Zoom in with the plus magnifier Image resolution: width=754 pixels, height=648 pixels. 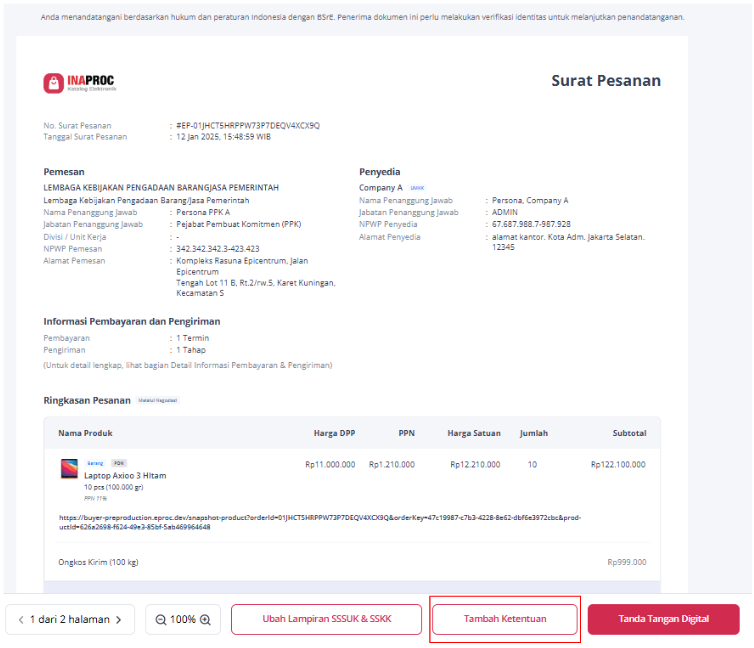click(x=205, y=620)
